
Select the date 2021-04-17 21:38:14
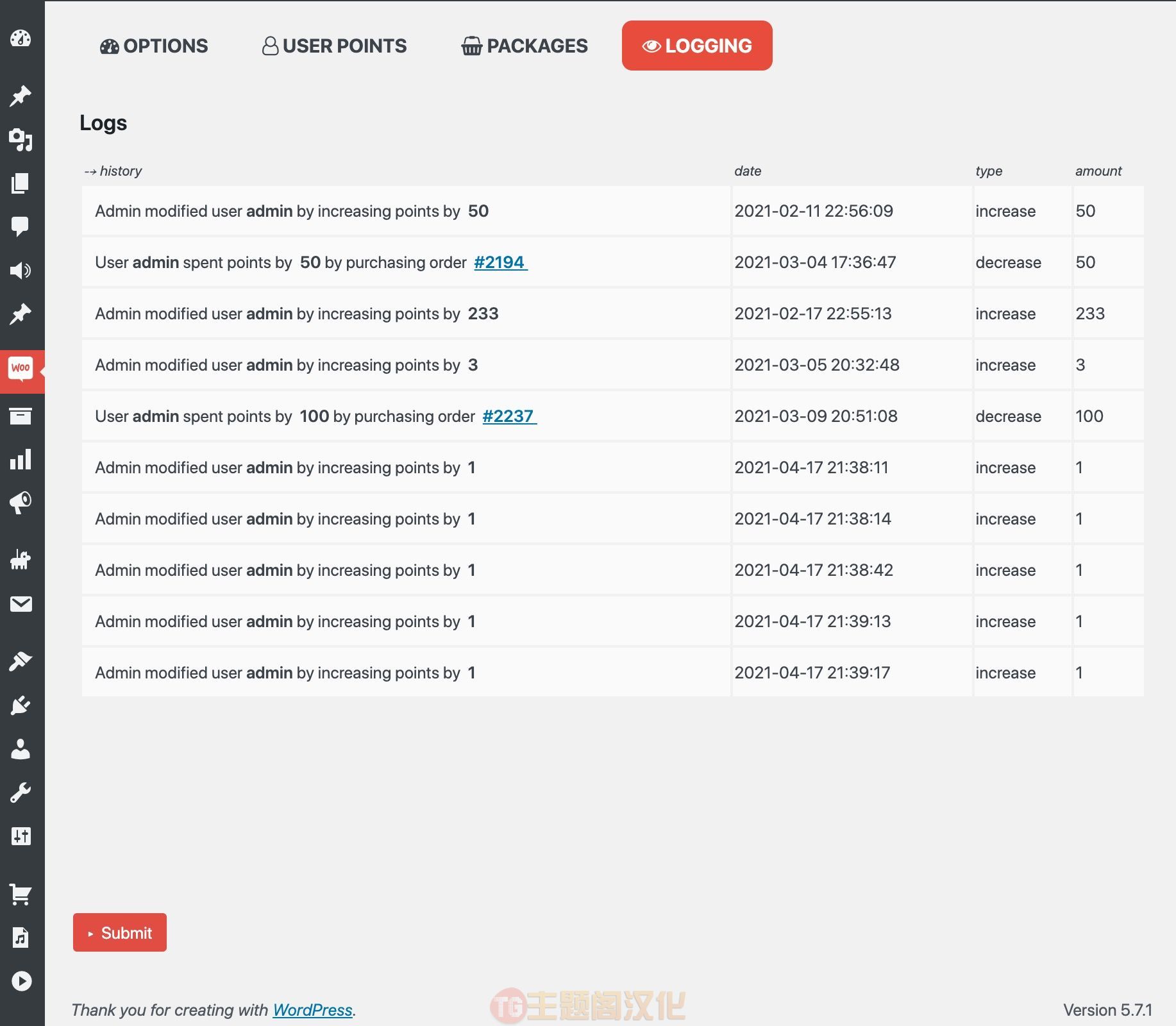tap(812, 519)
